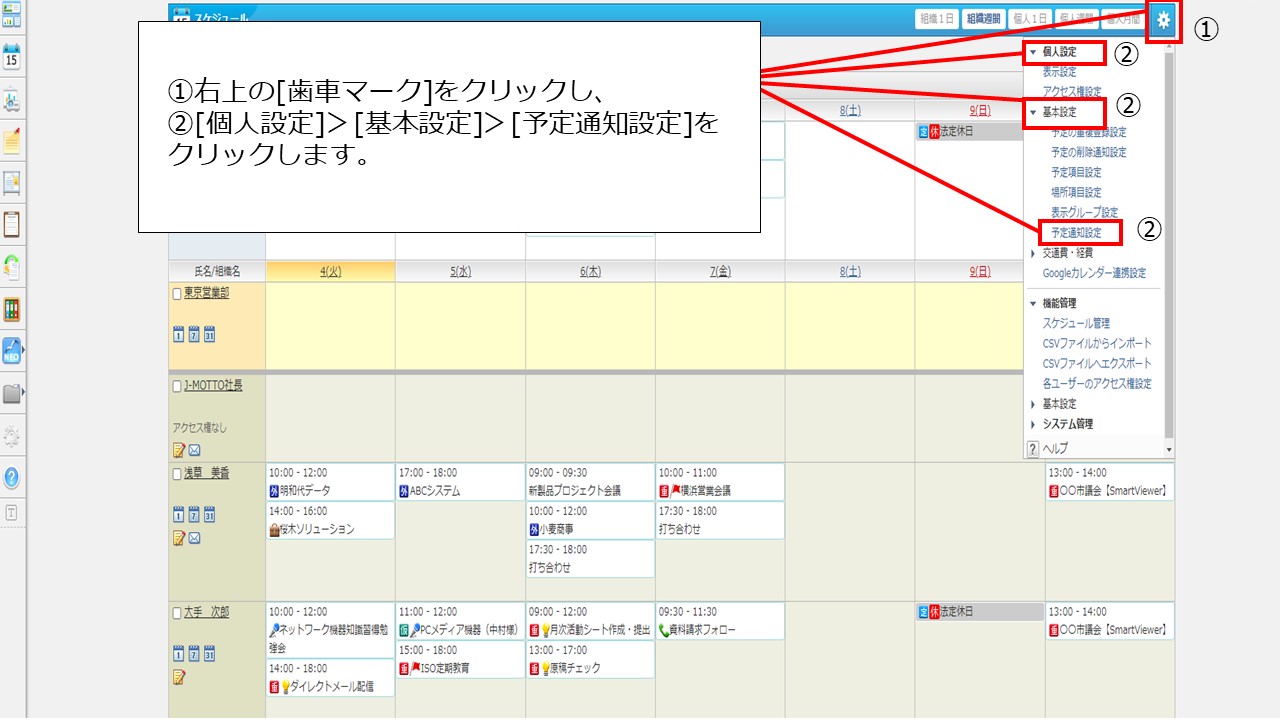Select the 大手 次郎 checkbox
This screenshot has width=1280, height=720.
pyautogui.click(x=177, y=613)
